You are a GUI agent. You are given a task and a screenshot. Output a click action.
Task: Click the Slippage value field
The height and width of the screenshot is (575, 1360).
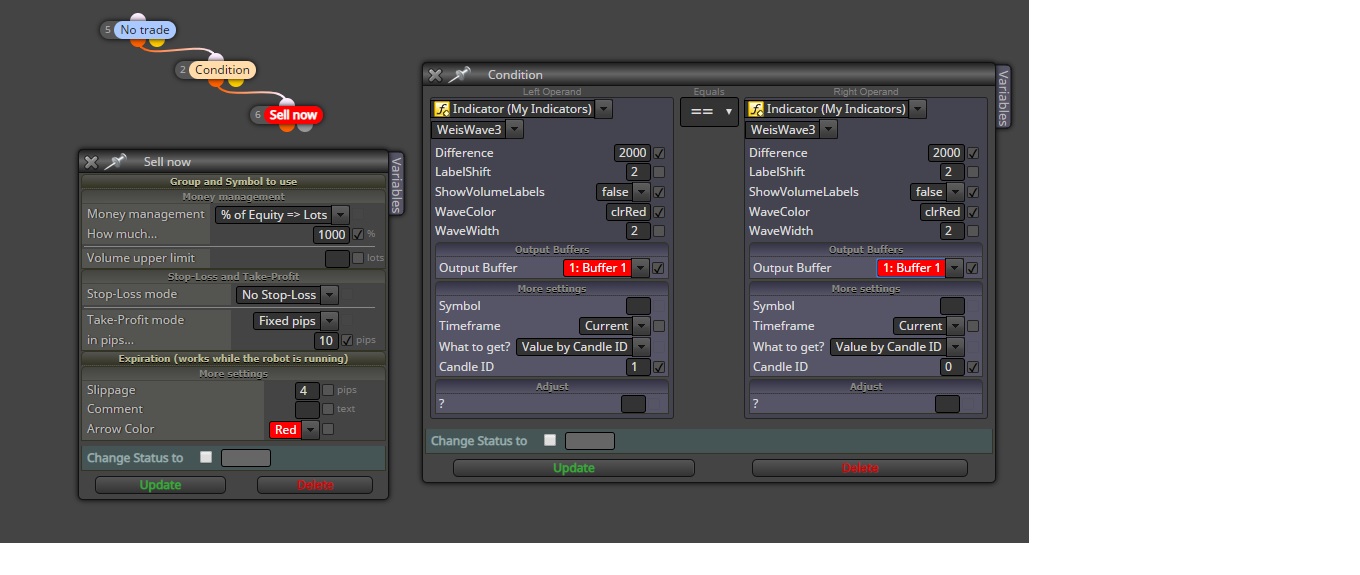point(307,390)
